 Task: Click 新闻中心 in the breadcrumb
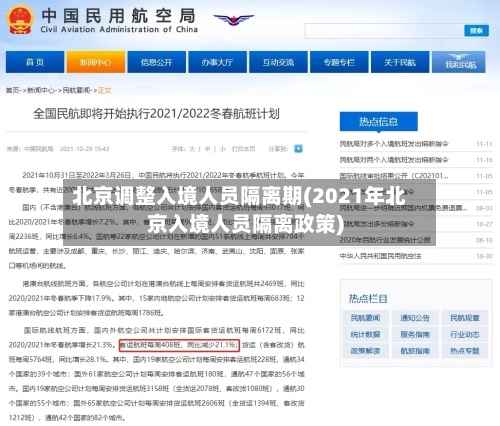pyautogui.click(x=41, y=90)
